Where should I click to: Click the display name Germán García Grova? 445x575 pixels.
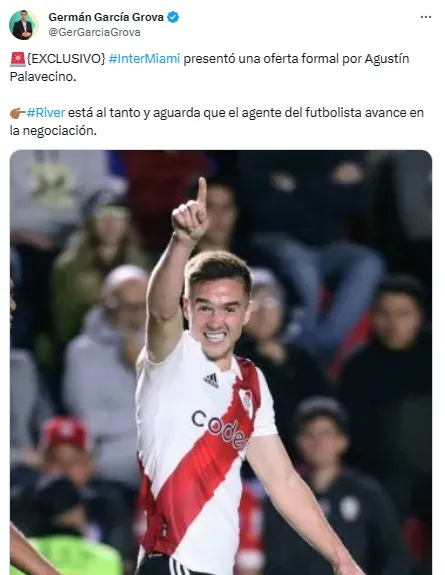pyautogui.click(x=106, y=17)
